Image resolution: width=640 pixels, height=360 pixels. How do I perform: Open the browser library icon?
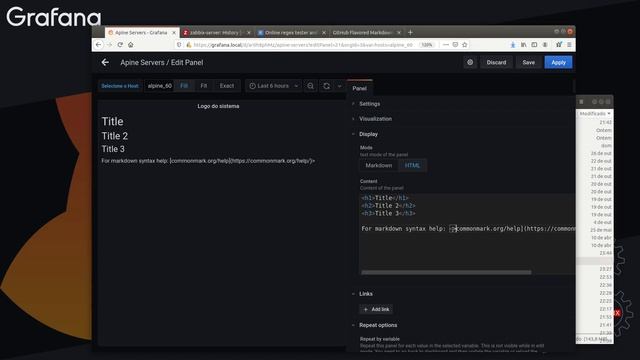tap(523, 45)
